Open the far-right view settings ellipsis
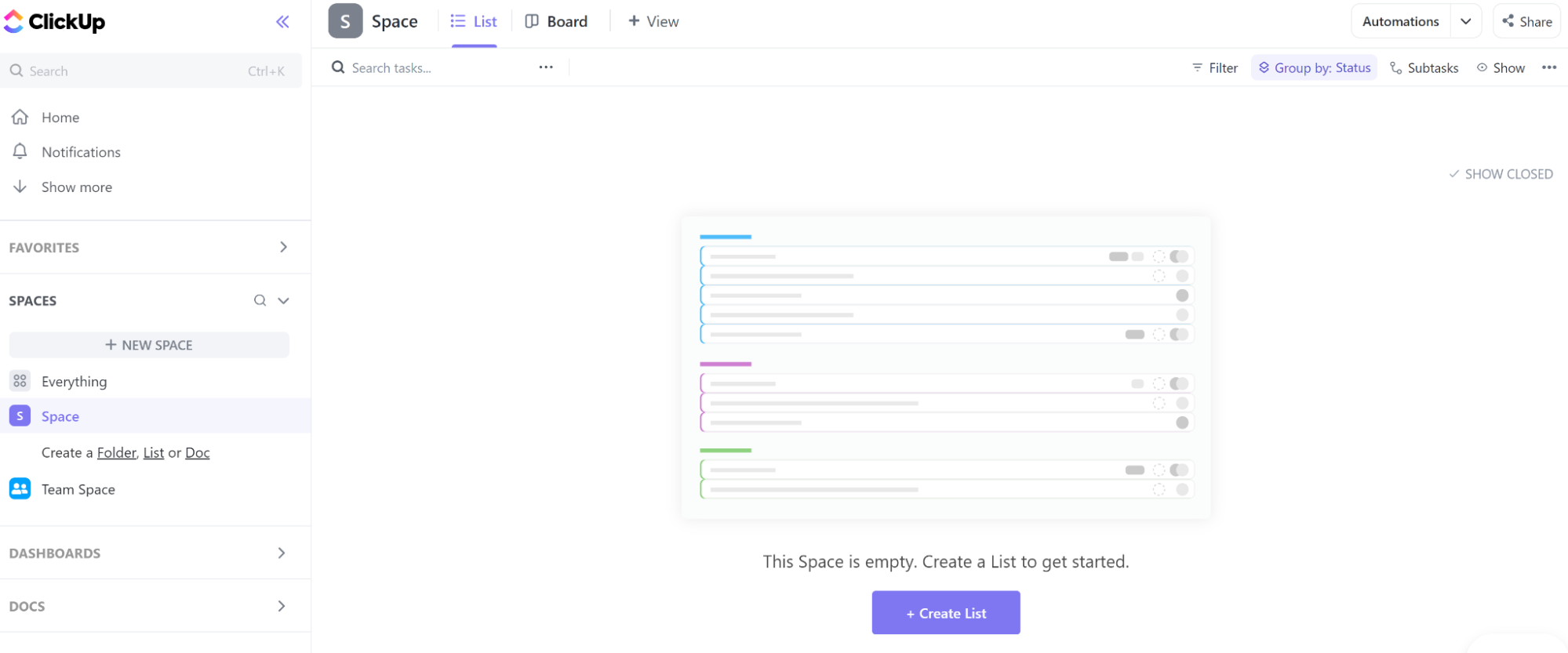 click(x=1548, y=67)
